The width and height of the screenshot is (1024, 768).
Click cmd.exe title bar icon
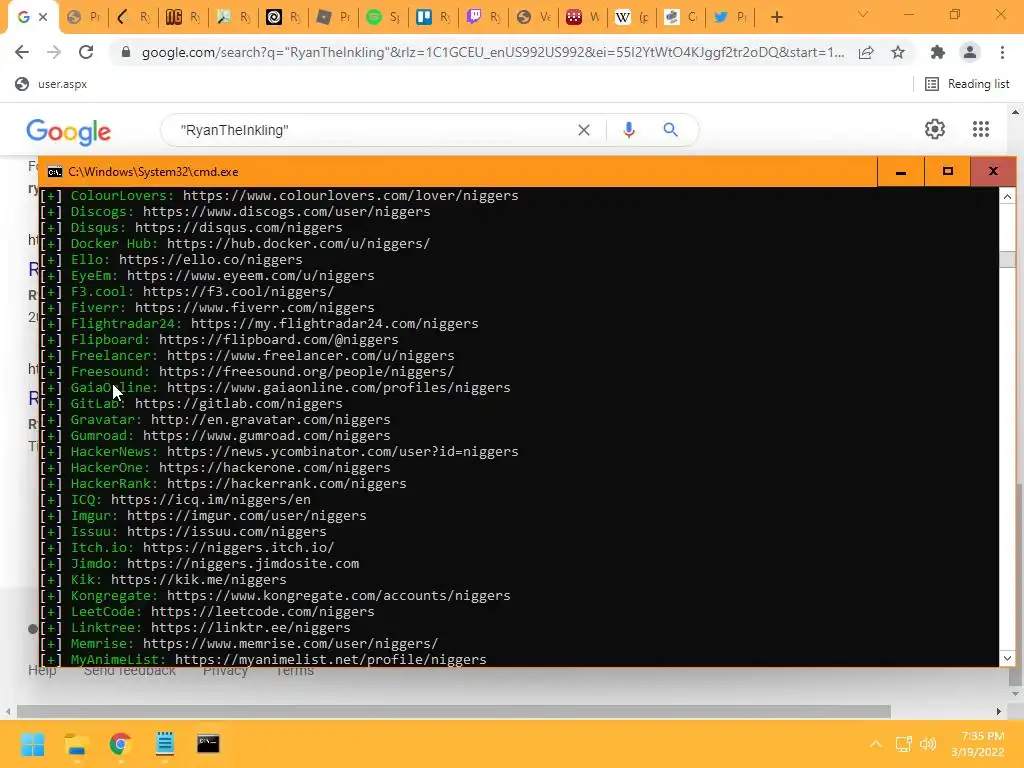point(55,172)
